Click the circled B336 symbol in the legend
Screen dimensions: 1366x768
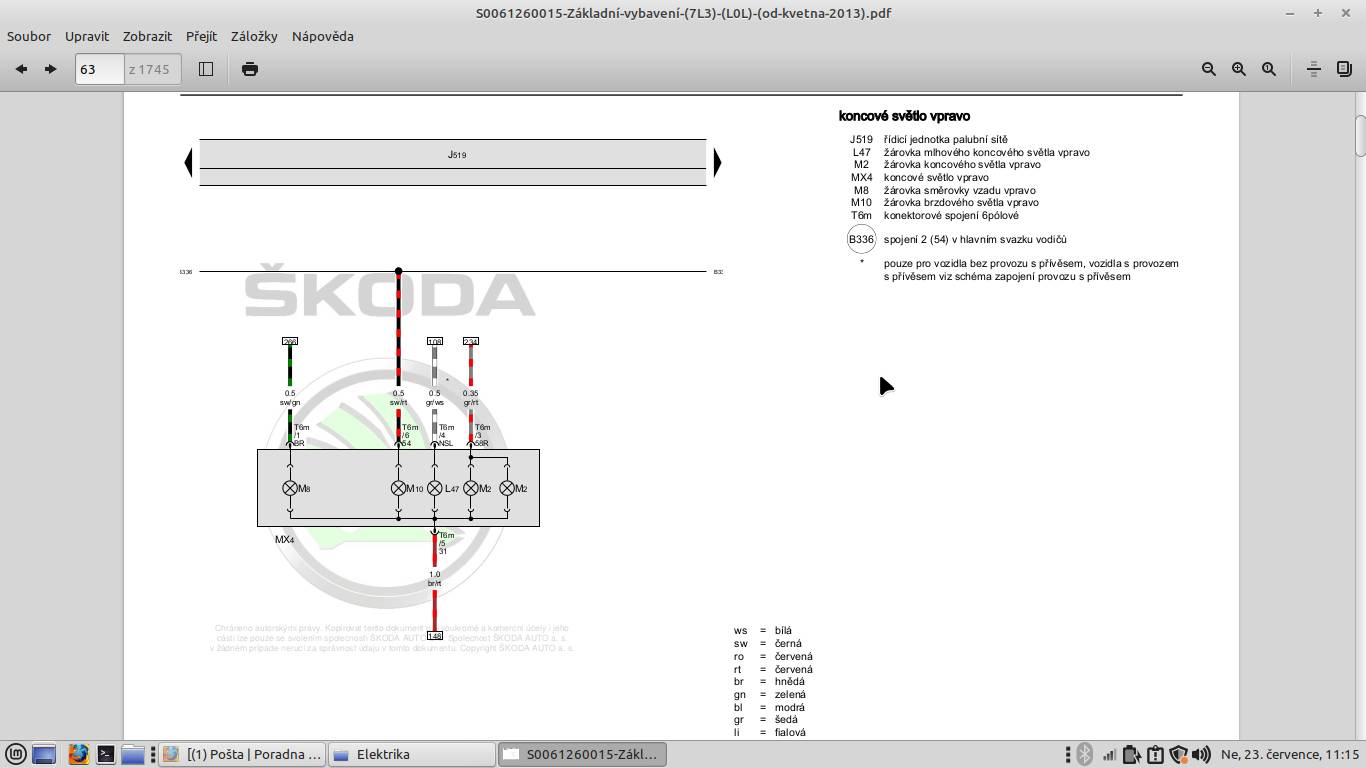(x=861, y=240)
